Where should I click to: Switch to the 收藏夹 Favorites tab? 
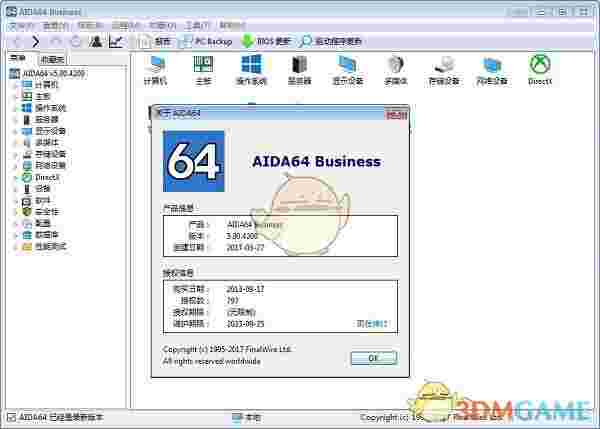pyautogui.click(x=52, y=59)
